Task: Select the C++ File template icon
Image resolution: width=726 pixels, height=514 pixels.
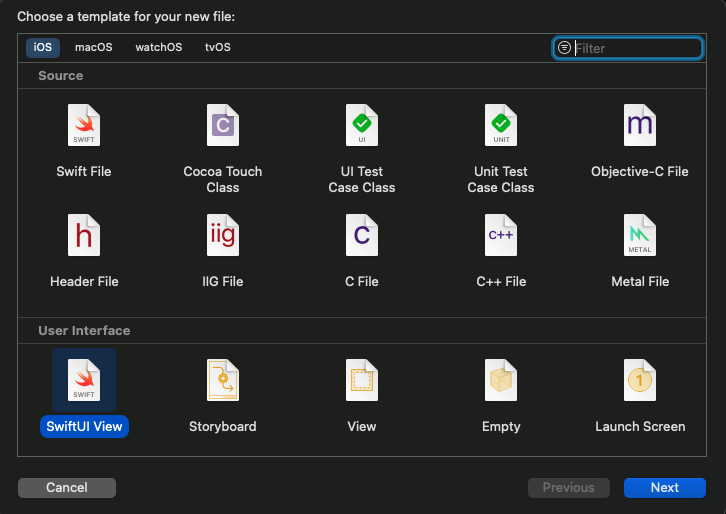Action: click(501, 235)
